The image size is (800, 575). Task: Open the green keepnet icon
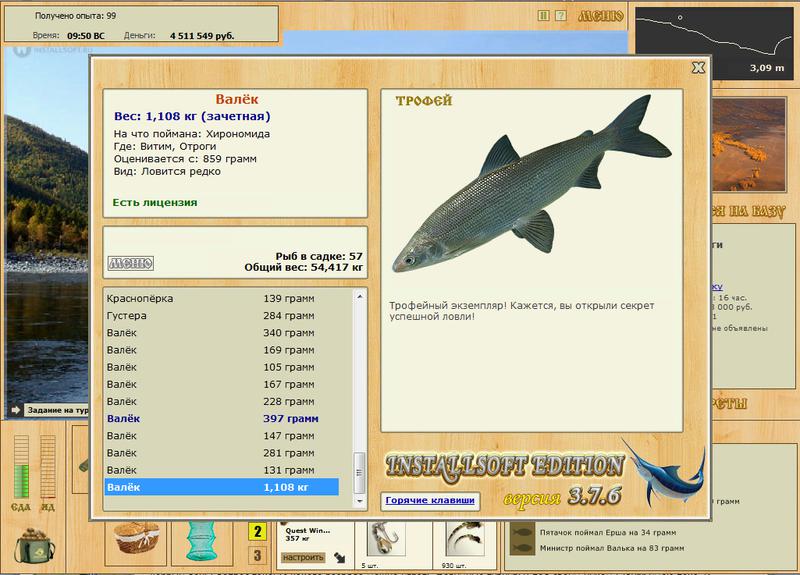pos(201,540)
